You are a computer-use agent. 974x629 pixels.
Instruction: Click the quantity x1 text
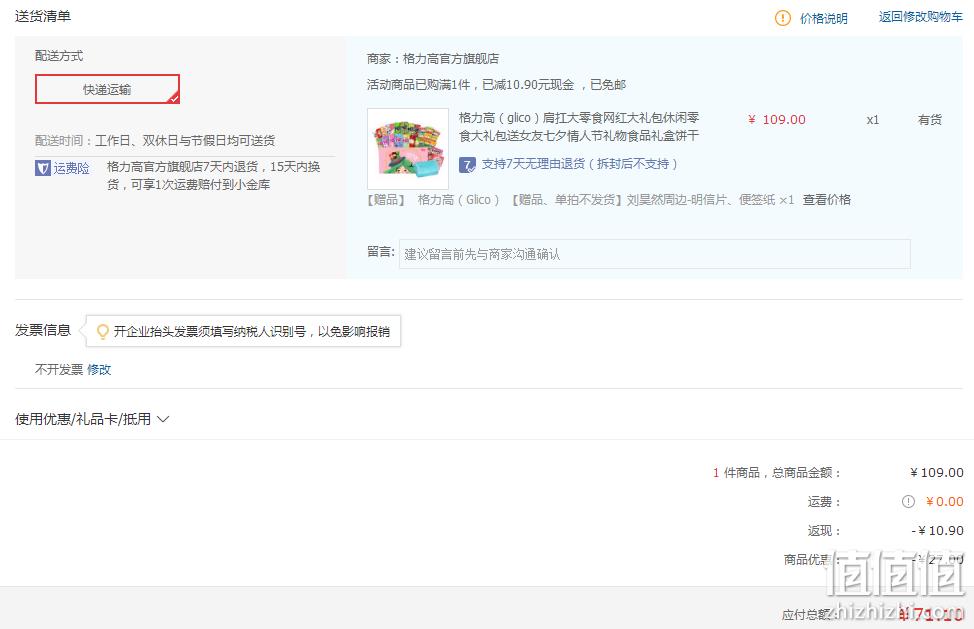click(x=873, y=120)
